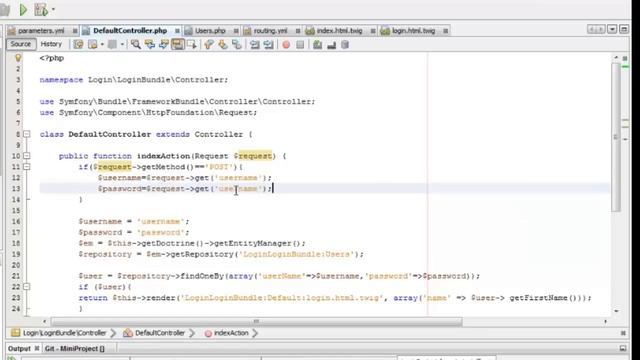Viewport: 640px width, 360px height.
Task: Click the Debug Project toolbar icon
Action: [x=41, y=9]
